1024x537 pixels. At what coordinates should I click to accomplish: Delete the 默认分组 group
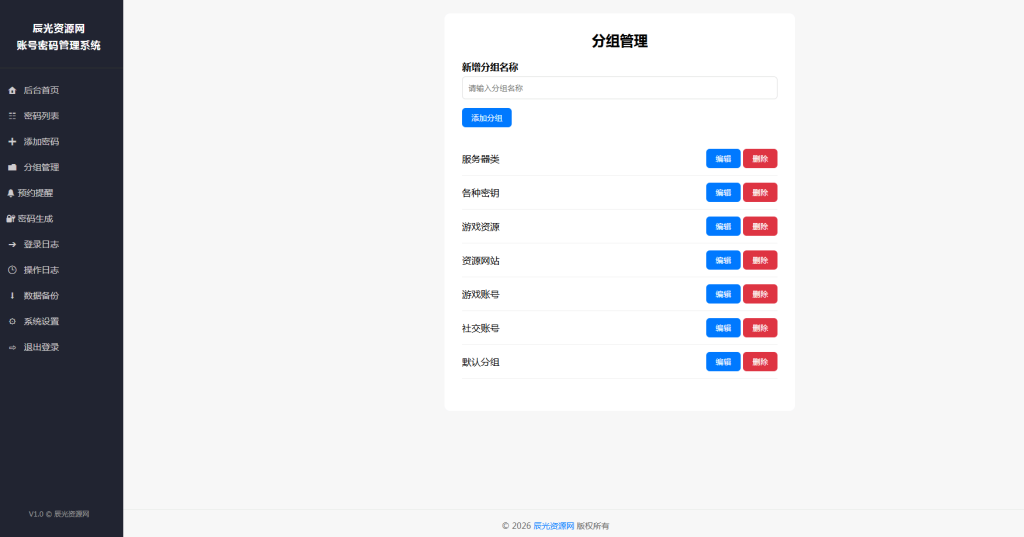(760, 362)
